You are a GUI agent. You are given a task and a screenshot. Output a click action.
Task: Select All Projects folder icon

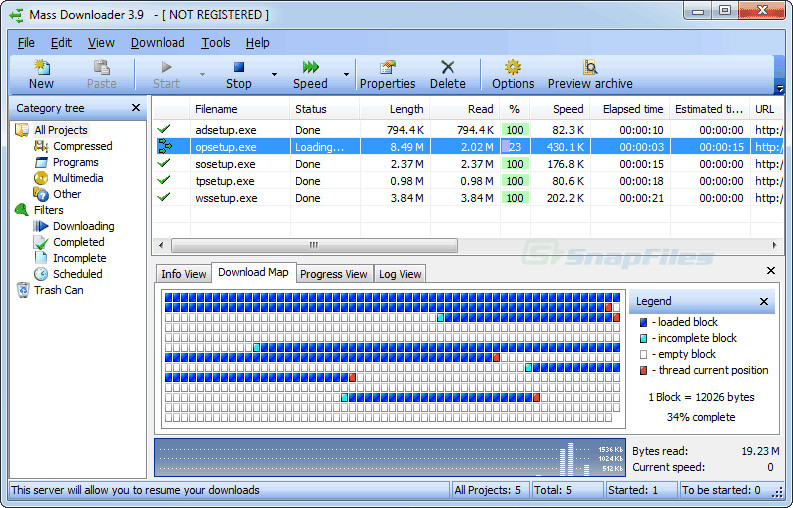[22, 130]
